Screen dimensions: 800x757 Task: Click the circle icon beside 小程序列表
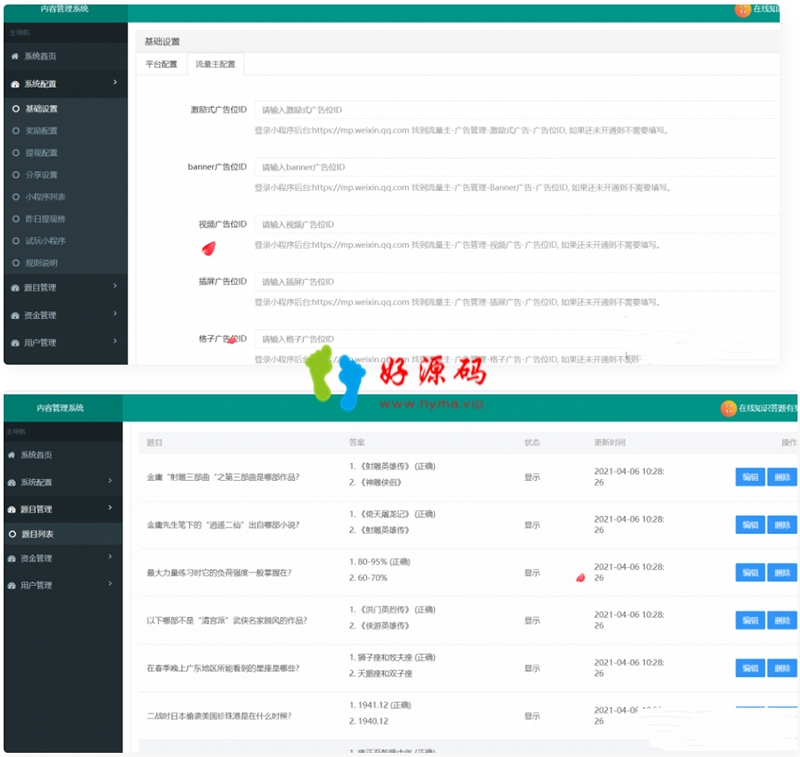(16, 196)
